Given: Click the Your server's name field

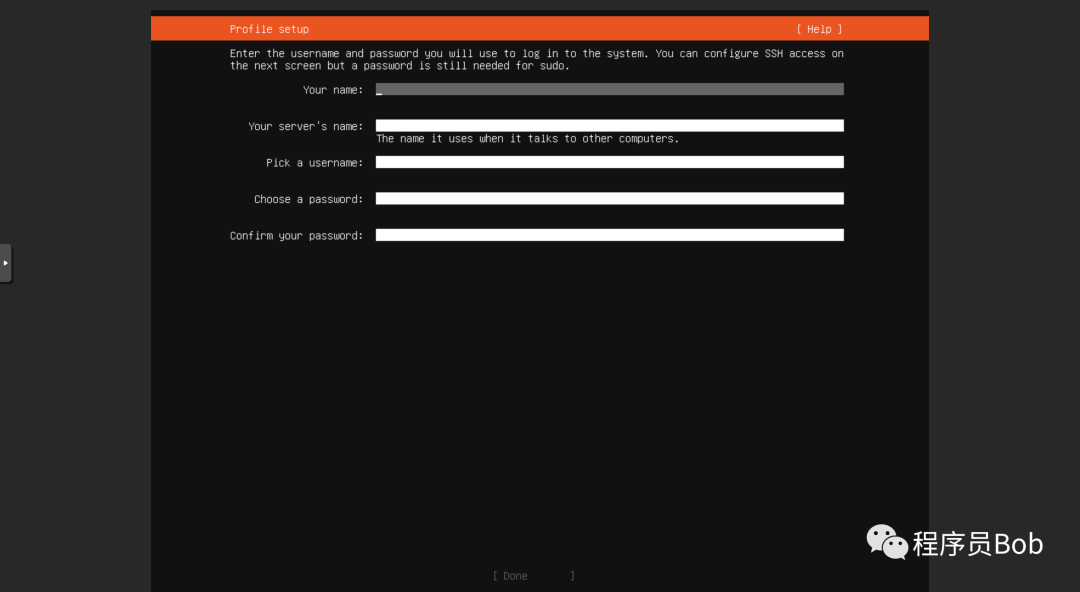Looking at the screenshot, I should (610, 125).
